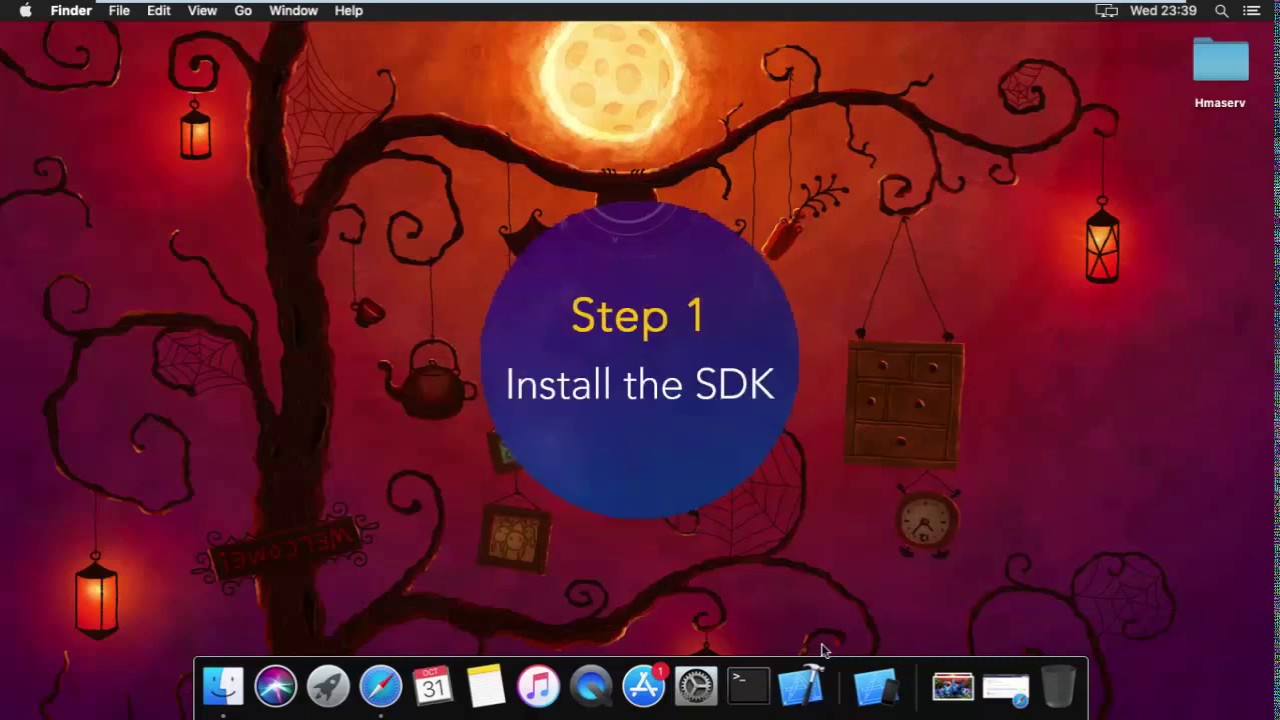Open the Hmaserv desktop folder
The height and width of the screenshot is (720, 1280).
[x=1220, y=73]
